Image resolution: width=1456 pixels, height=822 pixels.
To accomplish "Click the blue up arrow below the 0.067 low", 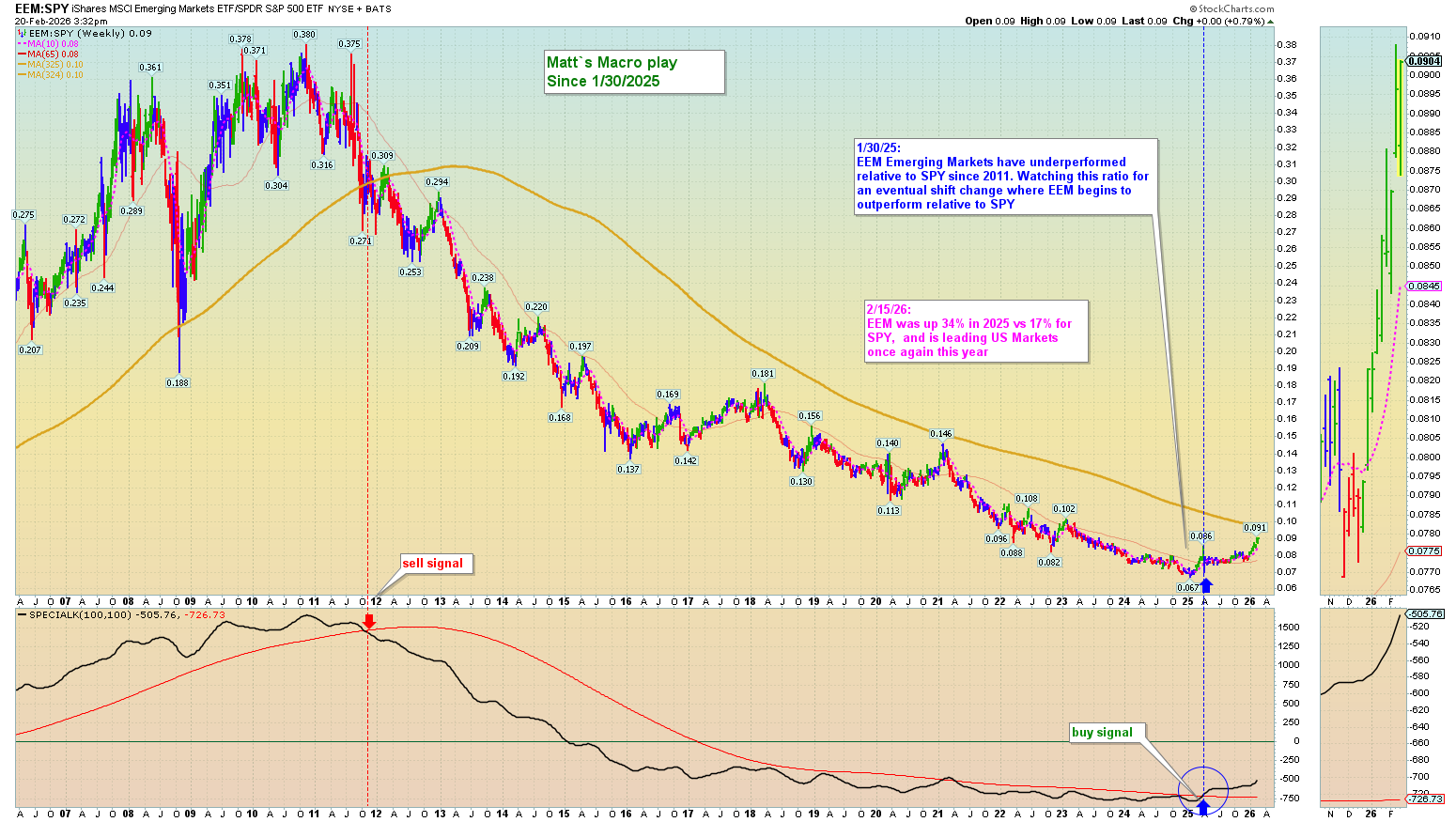I will 1207,585.
